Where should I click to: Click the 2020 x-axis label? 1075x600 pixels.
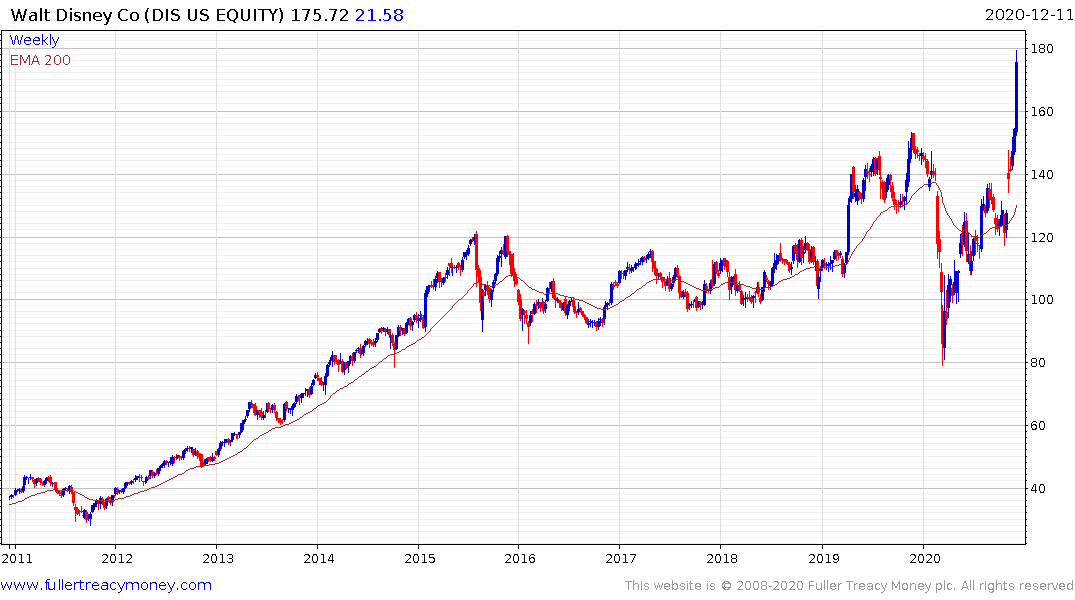(x=924, y=558)
